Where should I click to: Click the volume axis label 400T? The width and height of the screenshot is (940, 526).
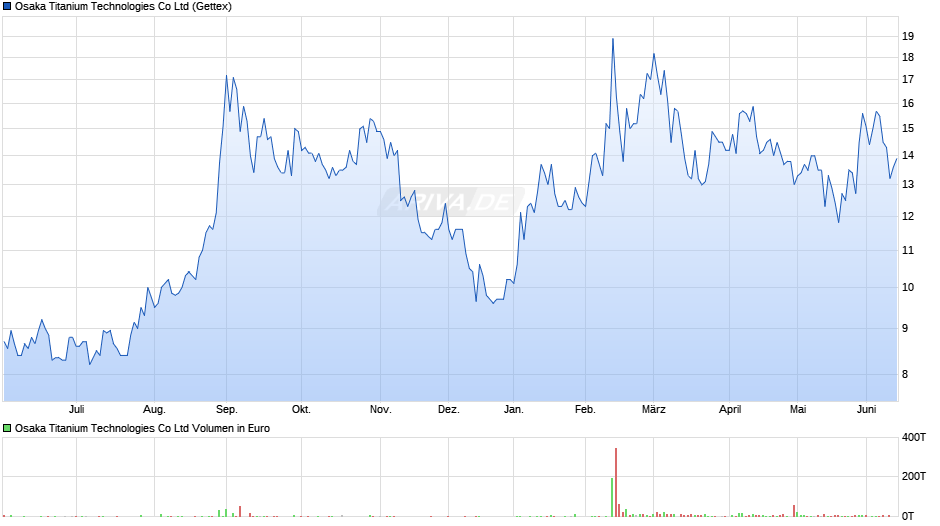click(x=914, y=437)
